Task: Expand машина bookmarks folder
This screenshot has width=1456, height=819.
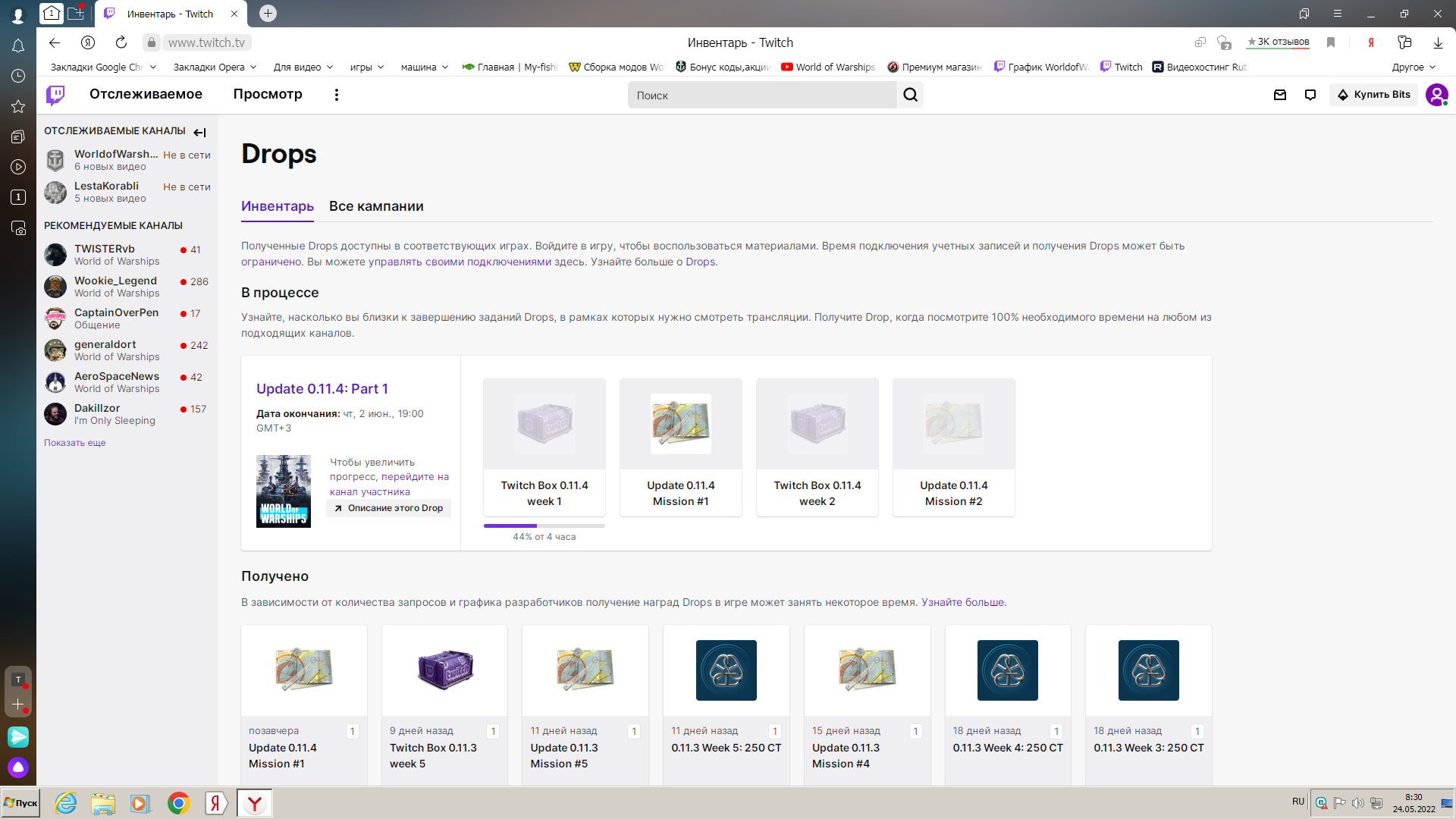Action: coord(425,67)
